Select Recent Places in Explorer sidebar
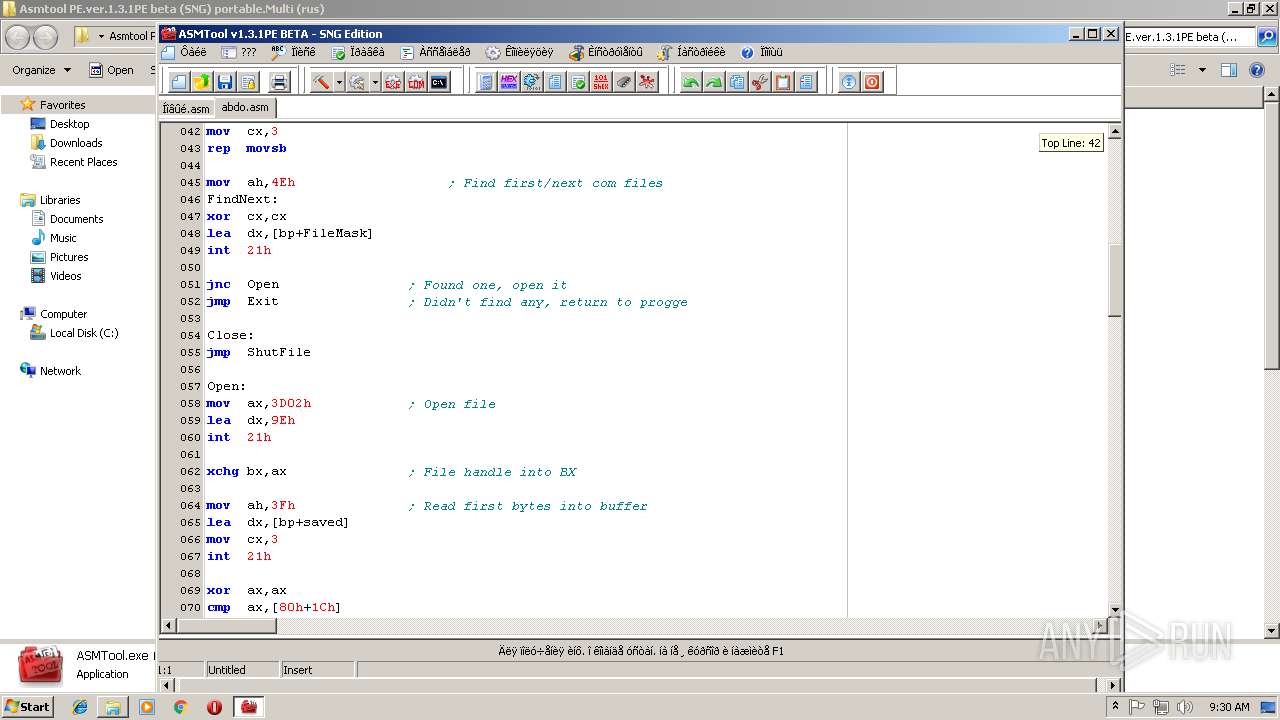The width and height of the screenshot is (1280, 720). tap(74, 162)
